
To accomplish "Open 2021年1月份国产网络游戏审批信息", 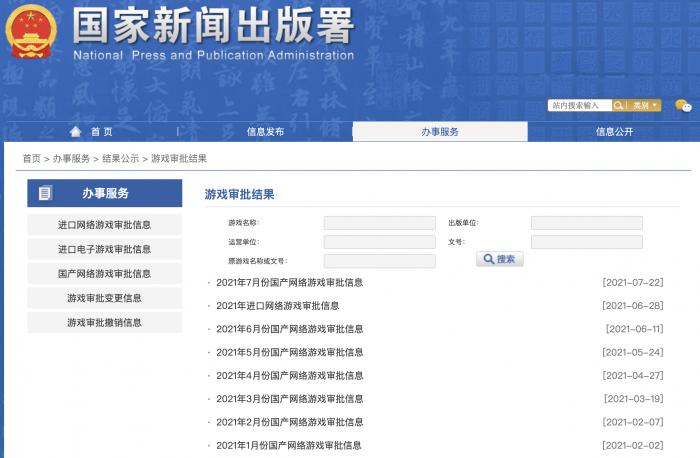I will pos(288,445).
